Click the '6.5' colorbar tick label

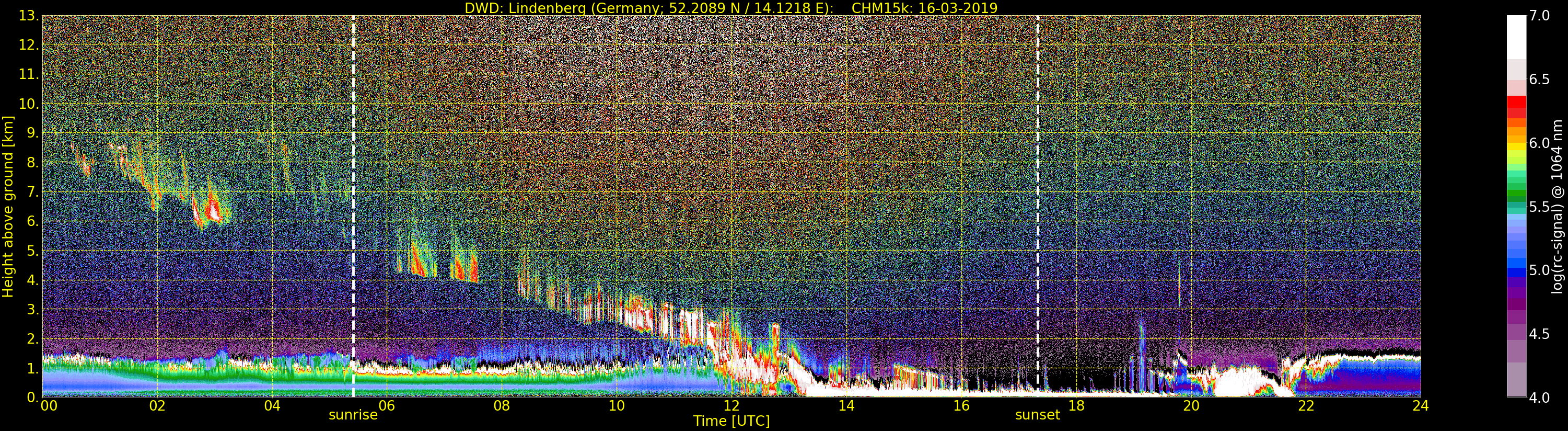[x=1539, y=80]
